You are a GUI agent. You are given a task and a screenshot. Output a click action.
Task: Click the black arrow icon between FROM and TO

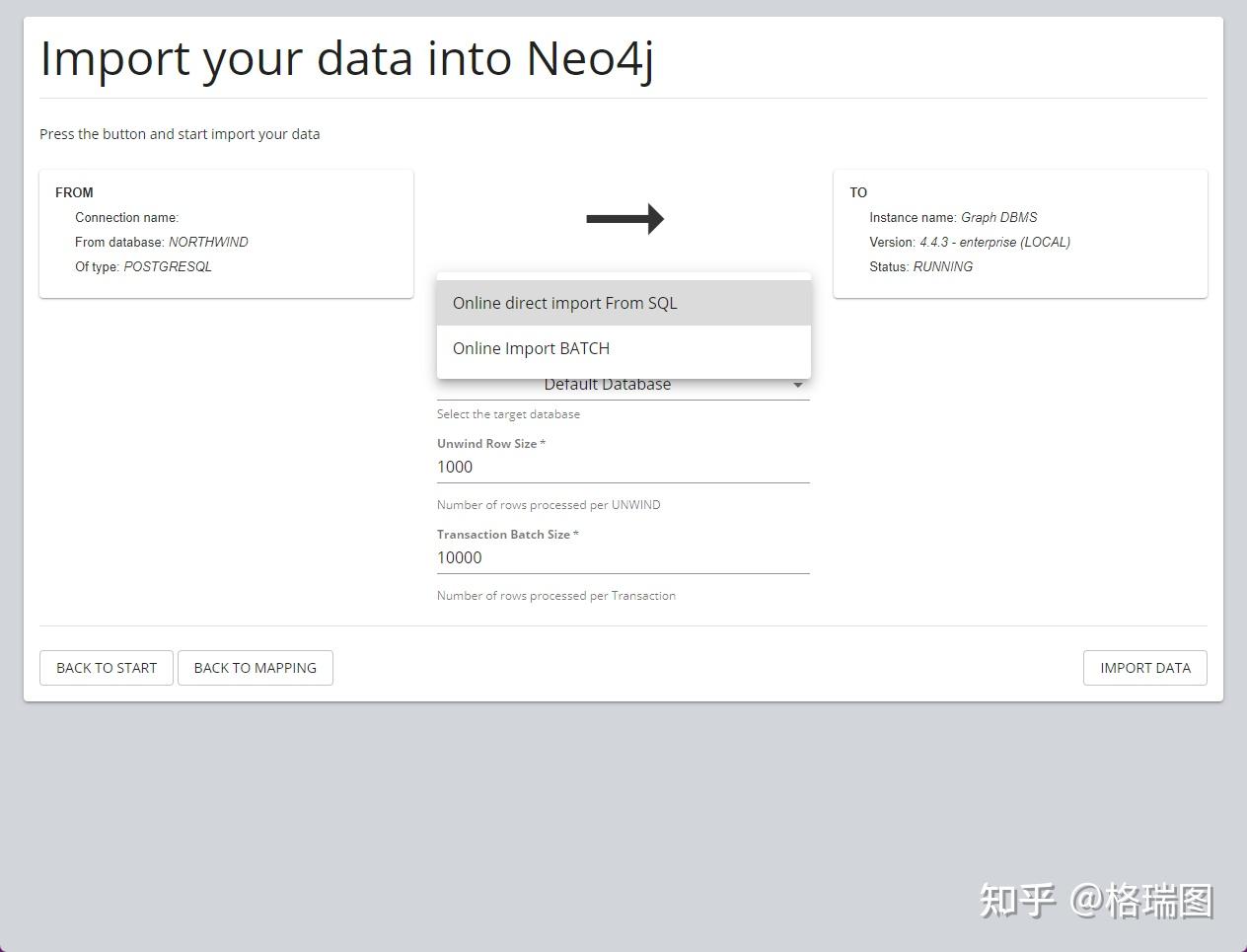[624, 218]
